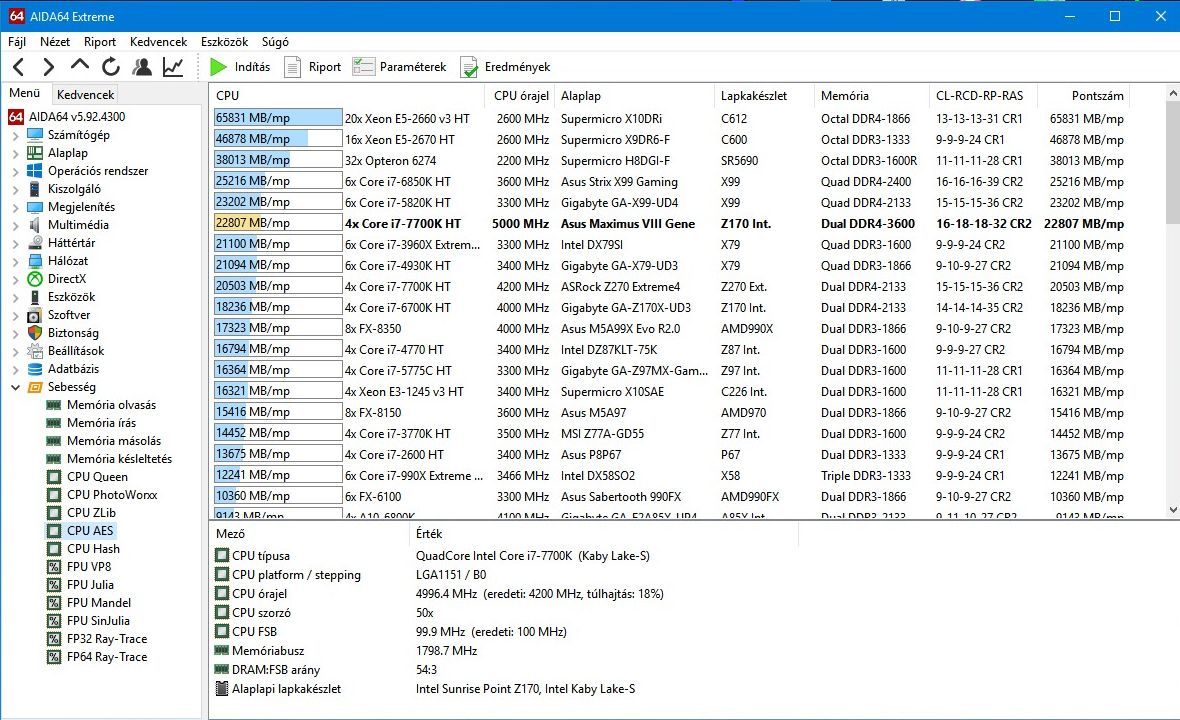Open the Fájl menu
The image size is (1180, 720).
tap(17, 42)
